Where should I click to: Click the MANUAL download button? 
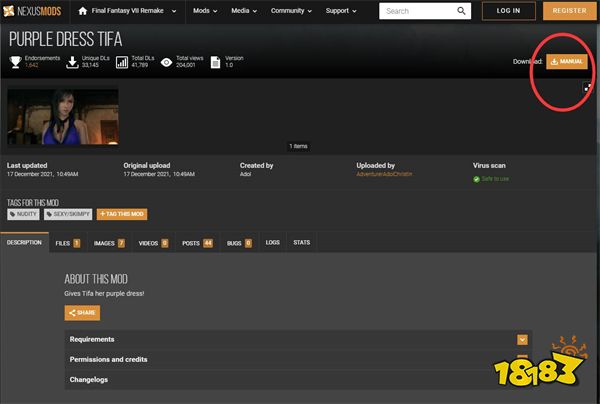(567, 62)
